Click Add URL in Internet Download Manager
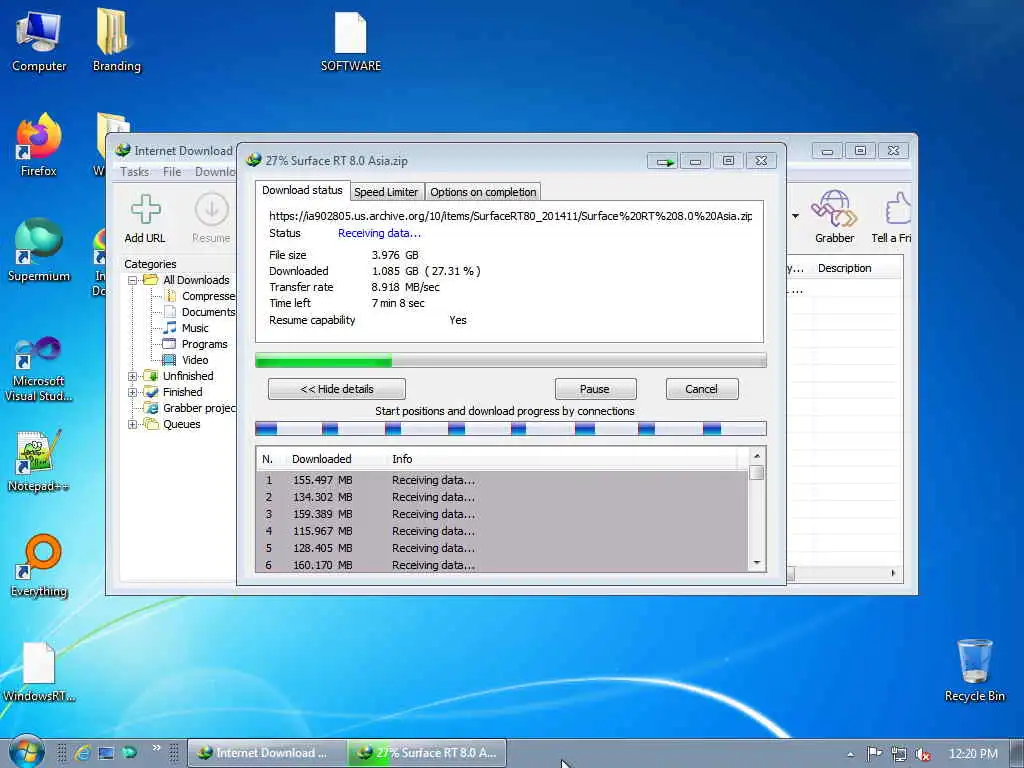 [145, 219]
